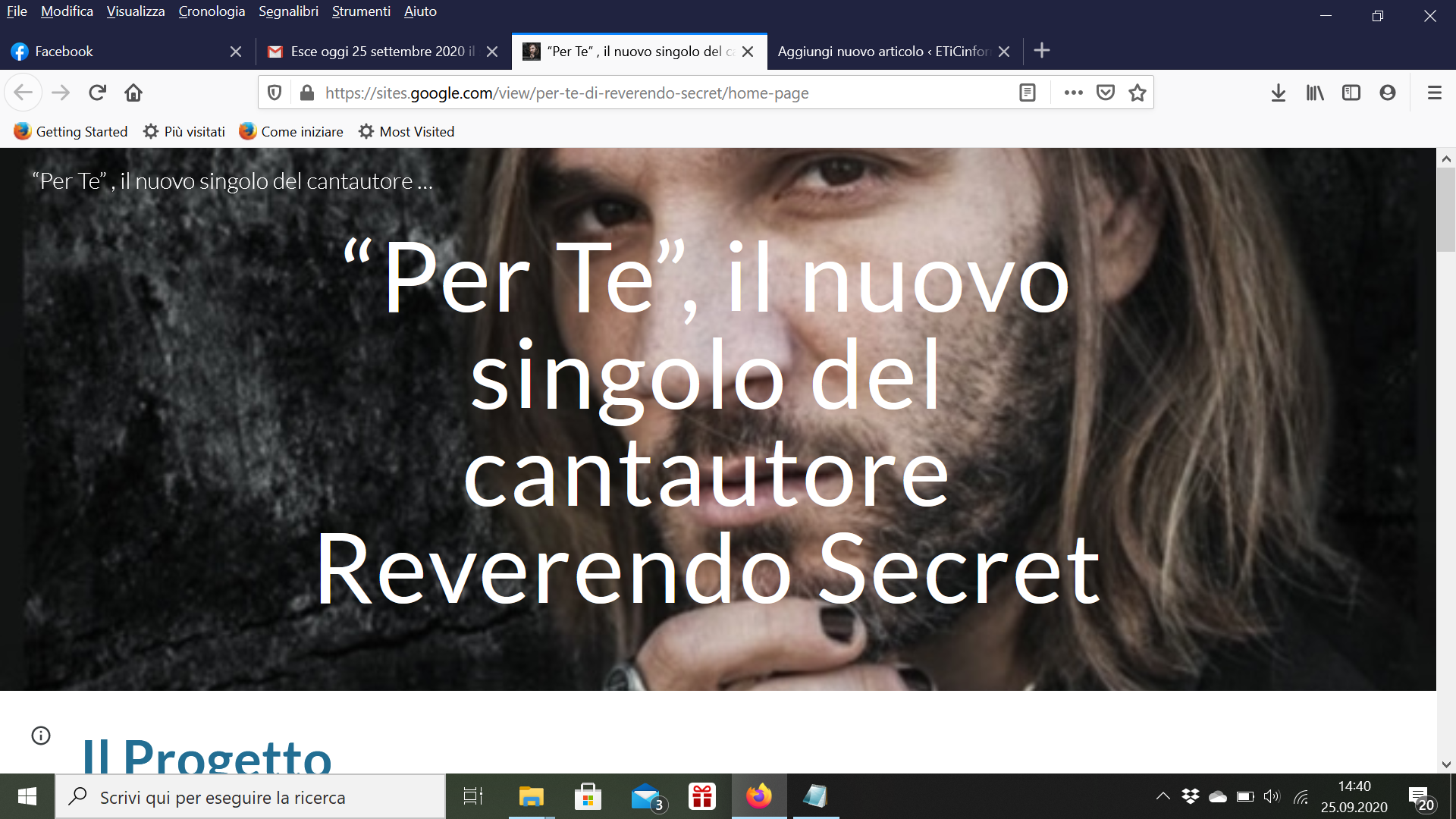The image size is (1456, 819).
Task: Close the Facebook tab
Action: pos(236,52)
